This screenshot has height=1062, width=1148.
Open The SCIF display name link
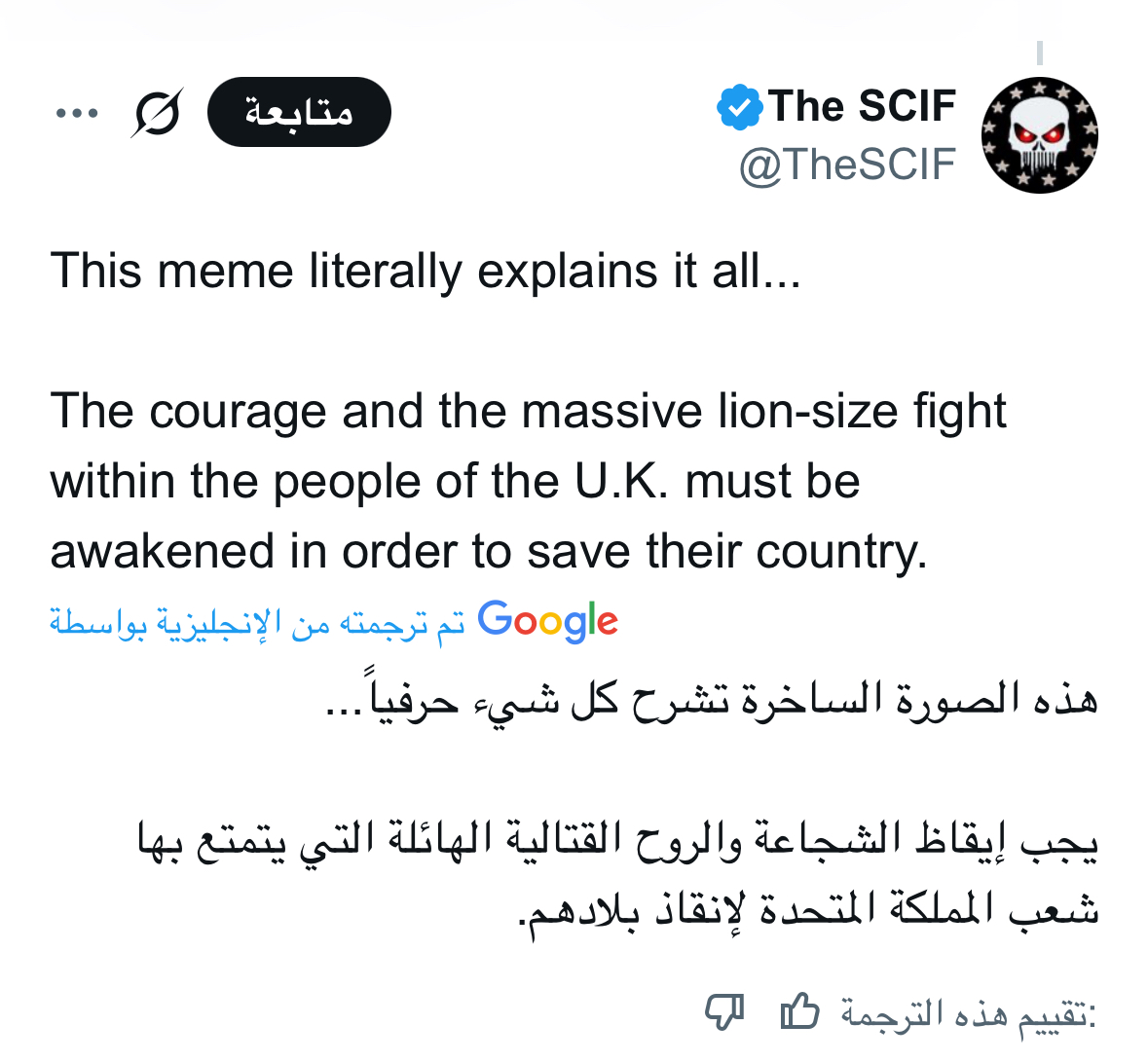862,106
